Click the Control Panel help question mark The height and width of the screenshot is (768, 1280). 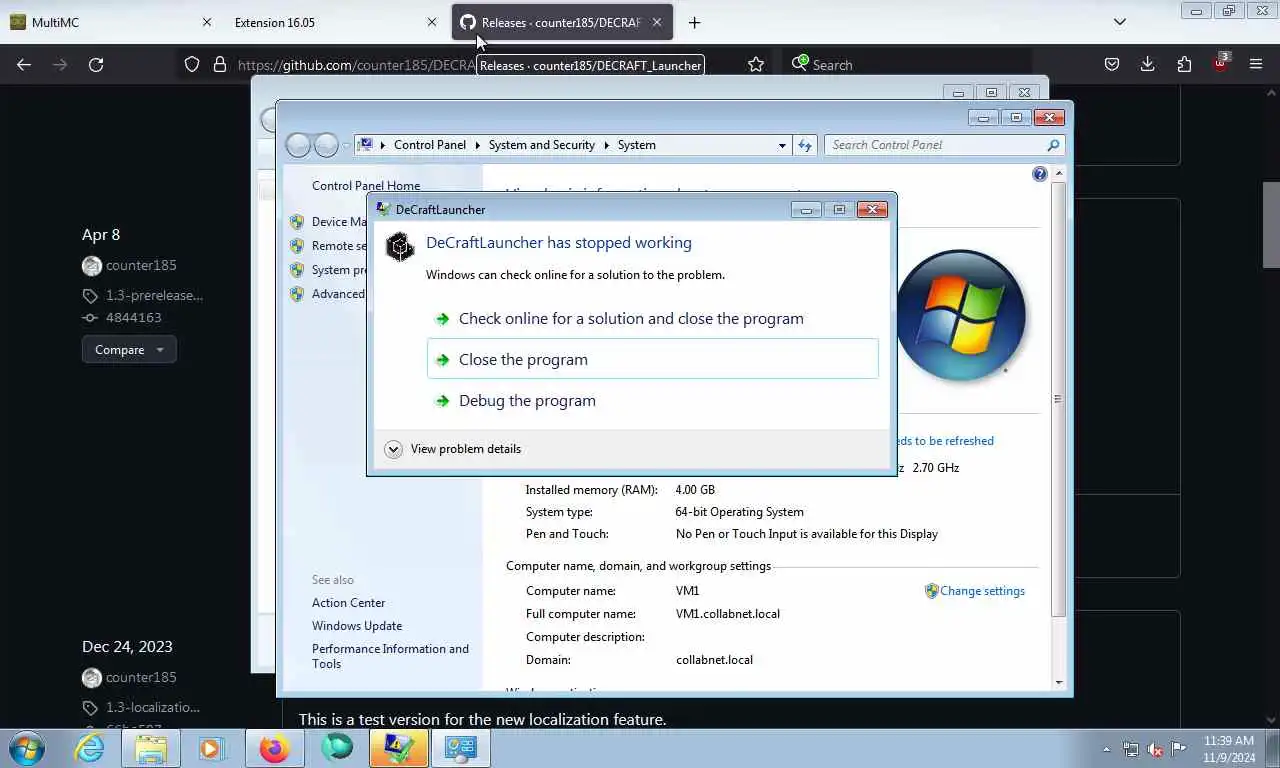tap(1039, 174)
